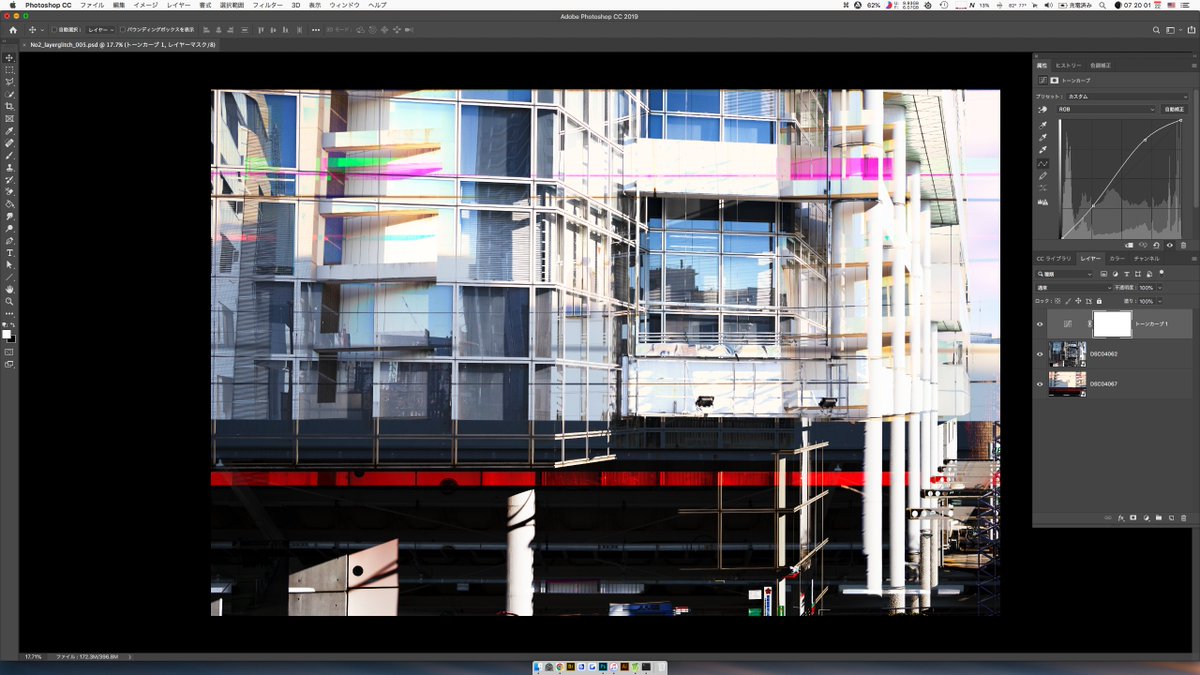1200x675 pixels.
Task: Switch to the CC ライブラリ tab
Action: 1054,258
